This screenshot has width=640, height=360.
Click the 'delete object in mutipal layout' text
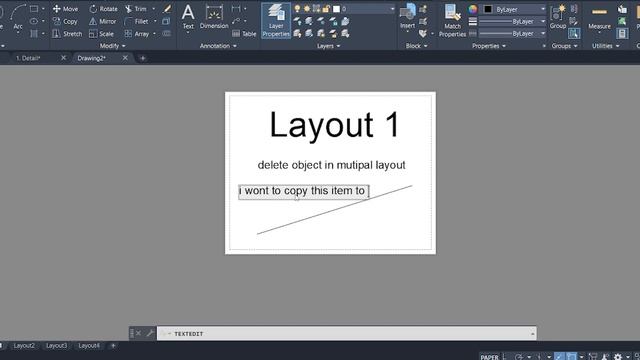pyautogui.click(x=331, y=165)
